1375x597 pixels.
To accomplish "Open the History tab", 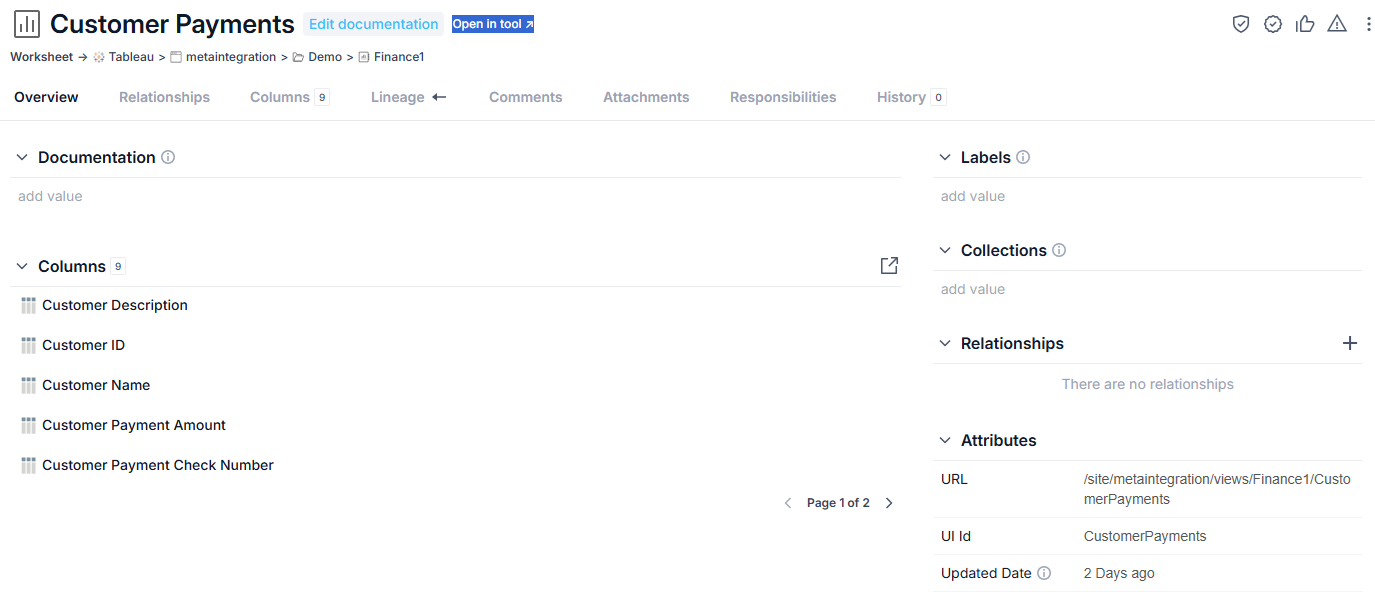I will coord(911,97).
